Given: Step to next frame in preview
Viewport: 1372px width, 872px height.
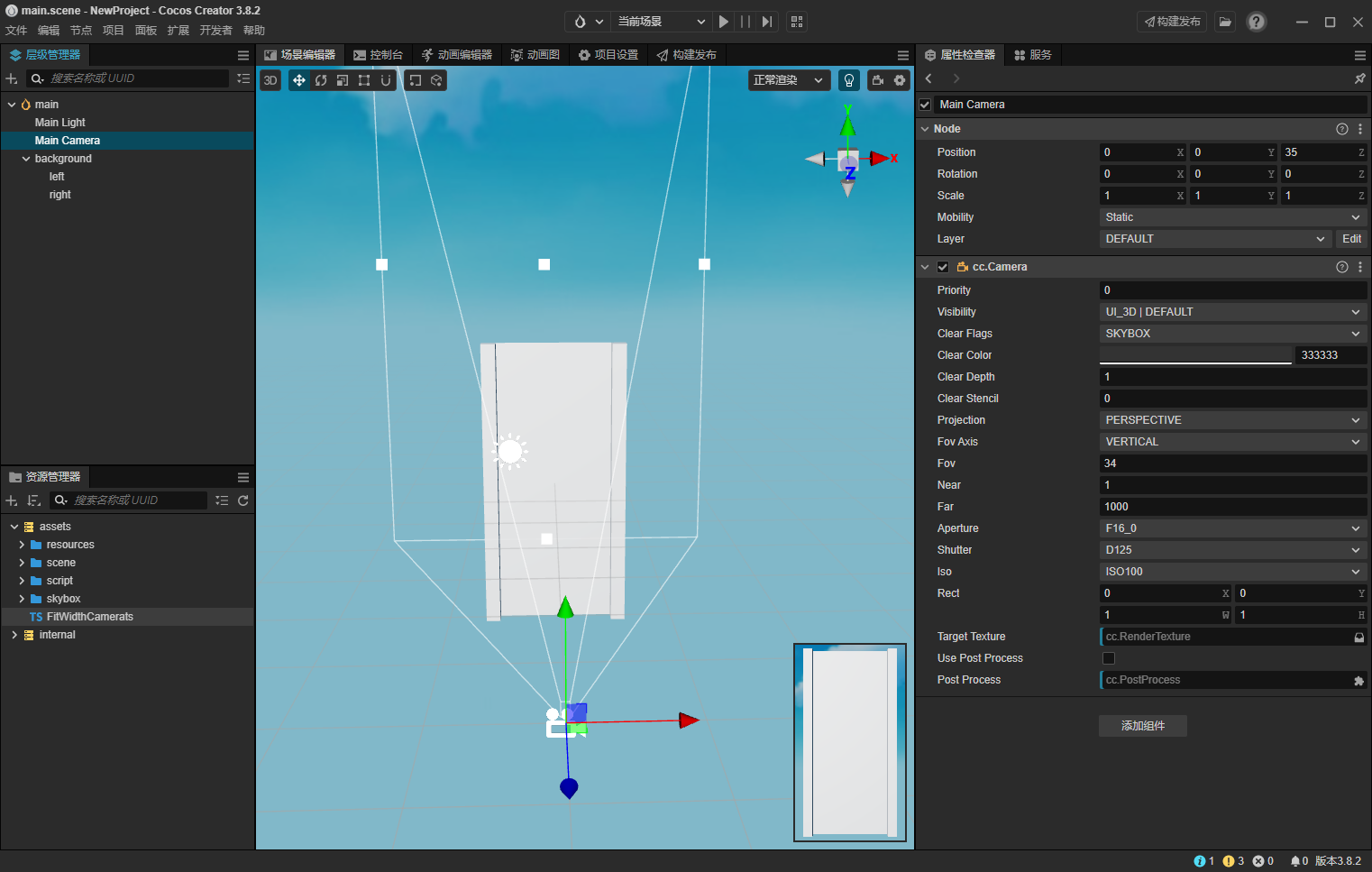Looking at the screenshot, I should click(767, 22).
